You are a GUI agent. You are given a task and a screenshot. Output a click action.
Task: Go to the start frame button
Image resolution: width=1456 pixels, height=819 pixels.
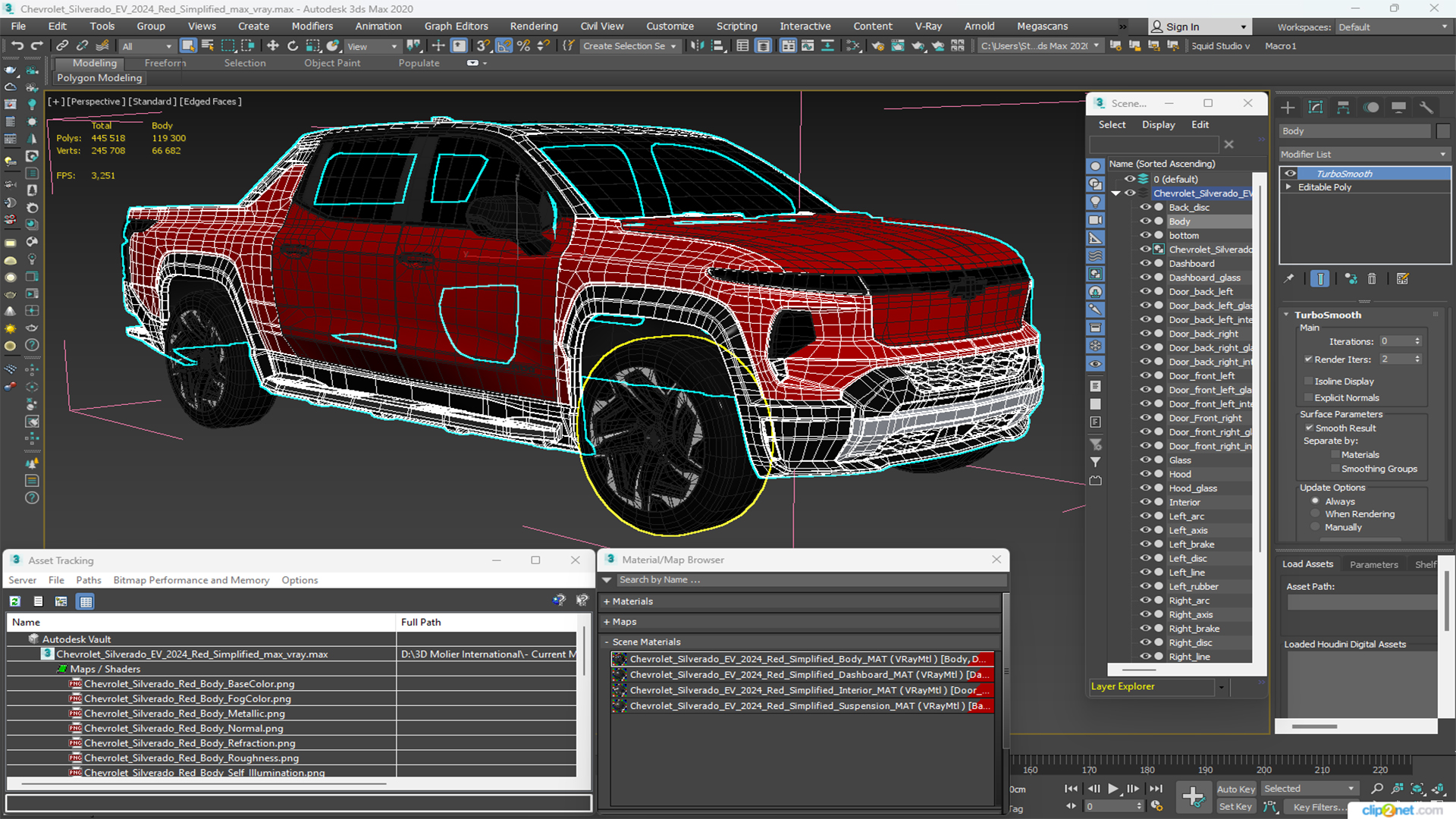point(1071,789)
